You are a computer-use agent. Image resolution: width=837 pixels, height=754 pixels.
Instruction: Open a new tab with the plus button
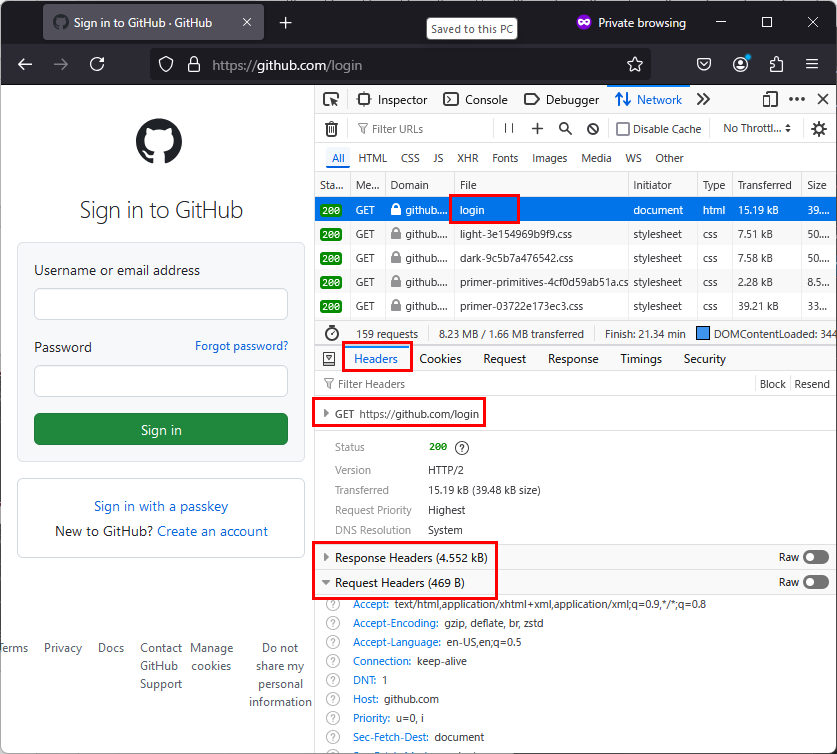(286, 22)
